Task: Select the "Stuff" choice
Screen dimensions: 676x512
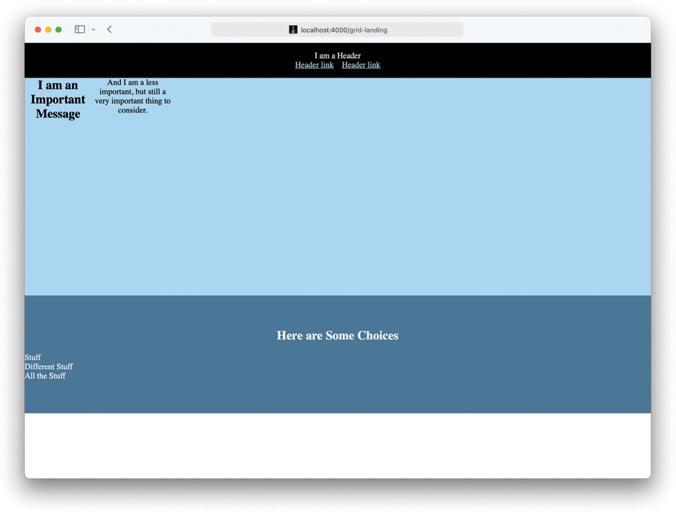Action: coord(33,357)
